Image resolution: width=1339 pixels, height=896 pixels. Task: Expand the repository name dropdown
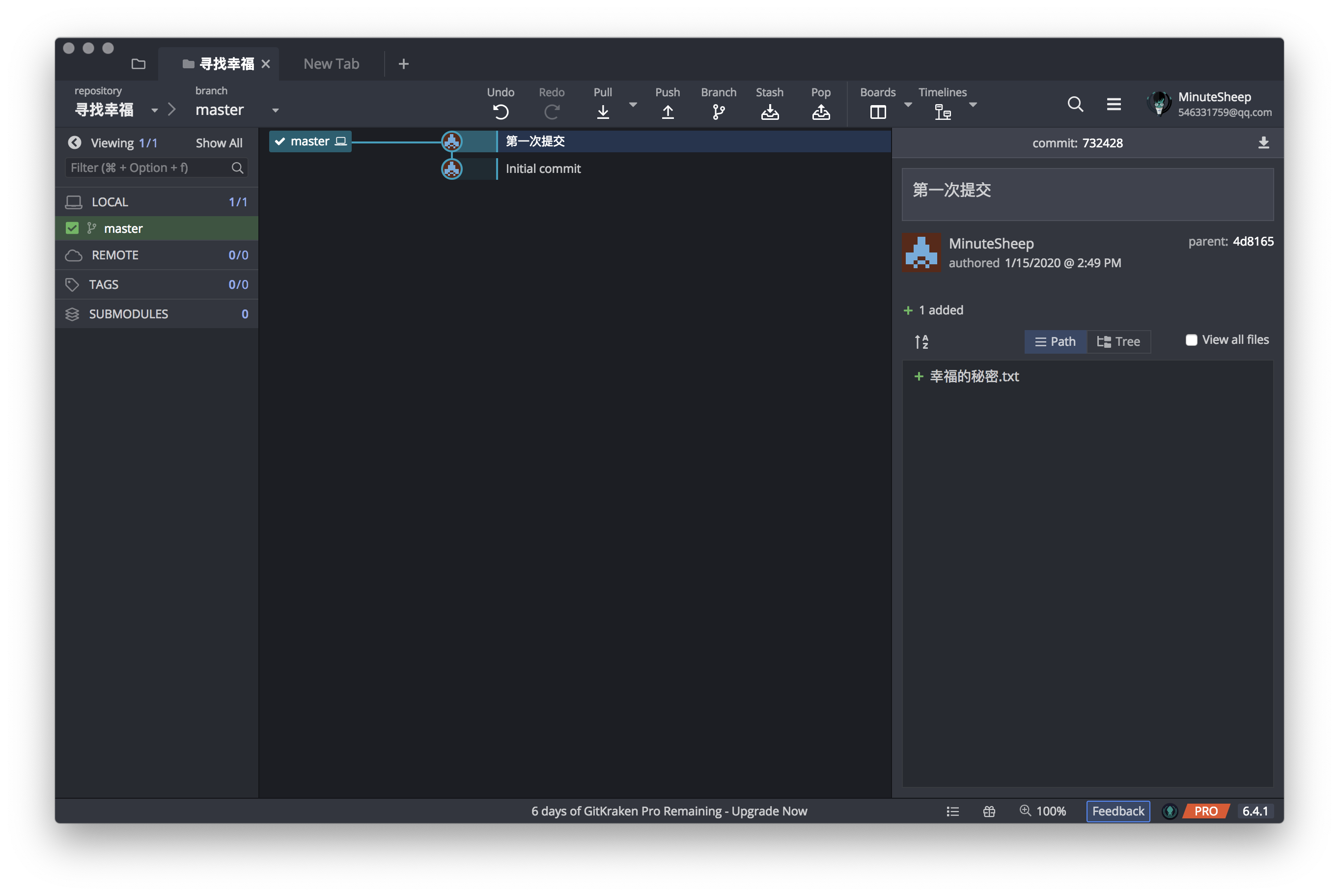(154, 111)
